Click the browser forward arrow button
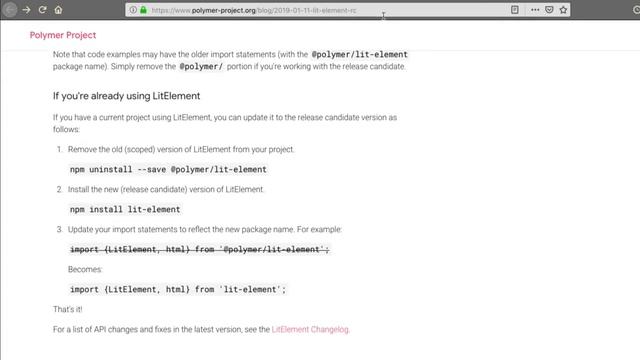This screenshot has width=640, height=360. click(27, 10)
